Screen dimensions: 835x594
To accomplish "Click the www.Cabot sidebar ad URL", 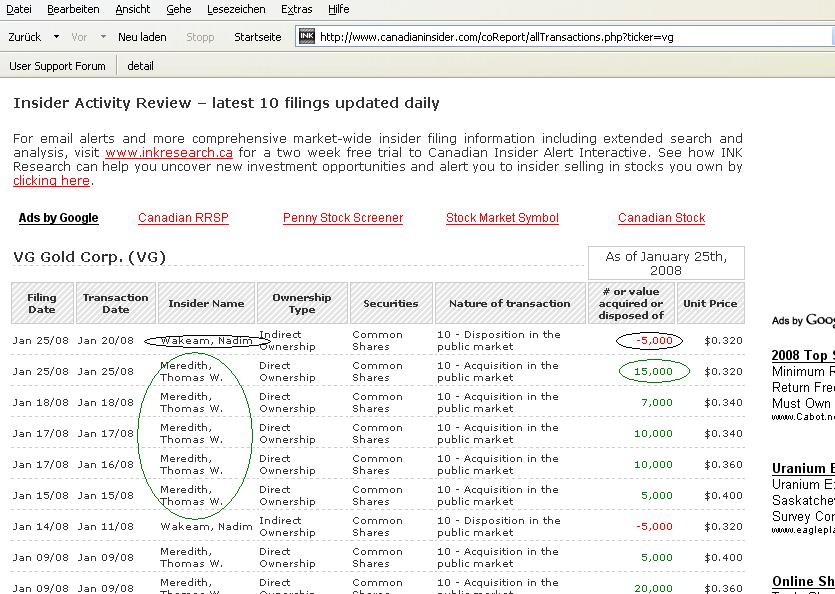I will pos(803,417).
